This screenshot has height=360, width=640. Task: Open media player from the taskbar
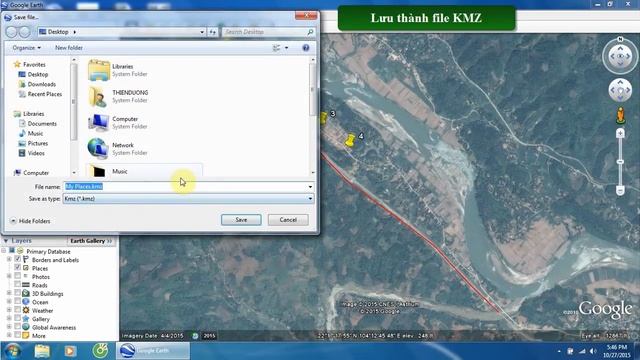[x=70, y=351]
